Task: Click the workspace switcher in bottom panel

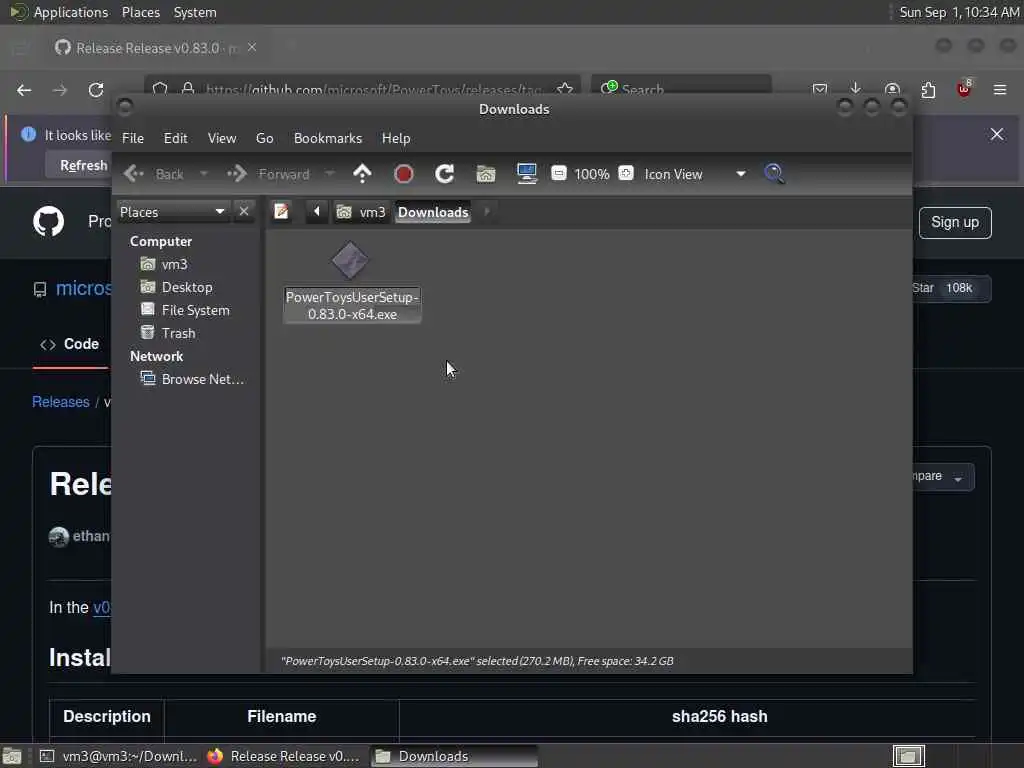Action: (908, 756)
